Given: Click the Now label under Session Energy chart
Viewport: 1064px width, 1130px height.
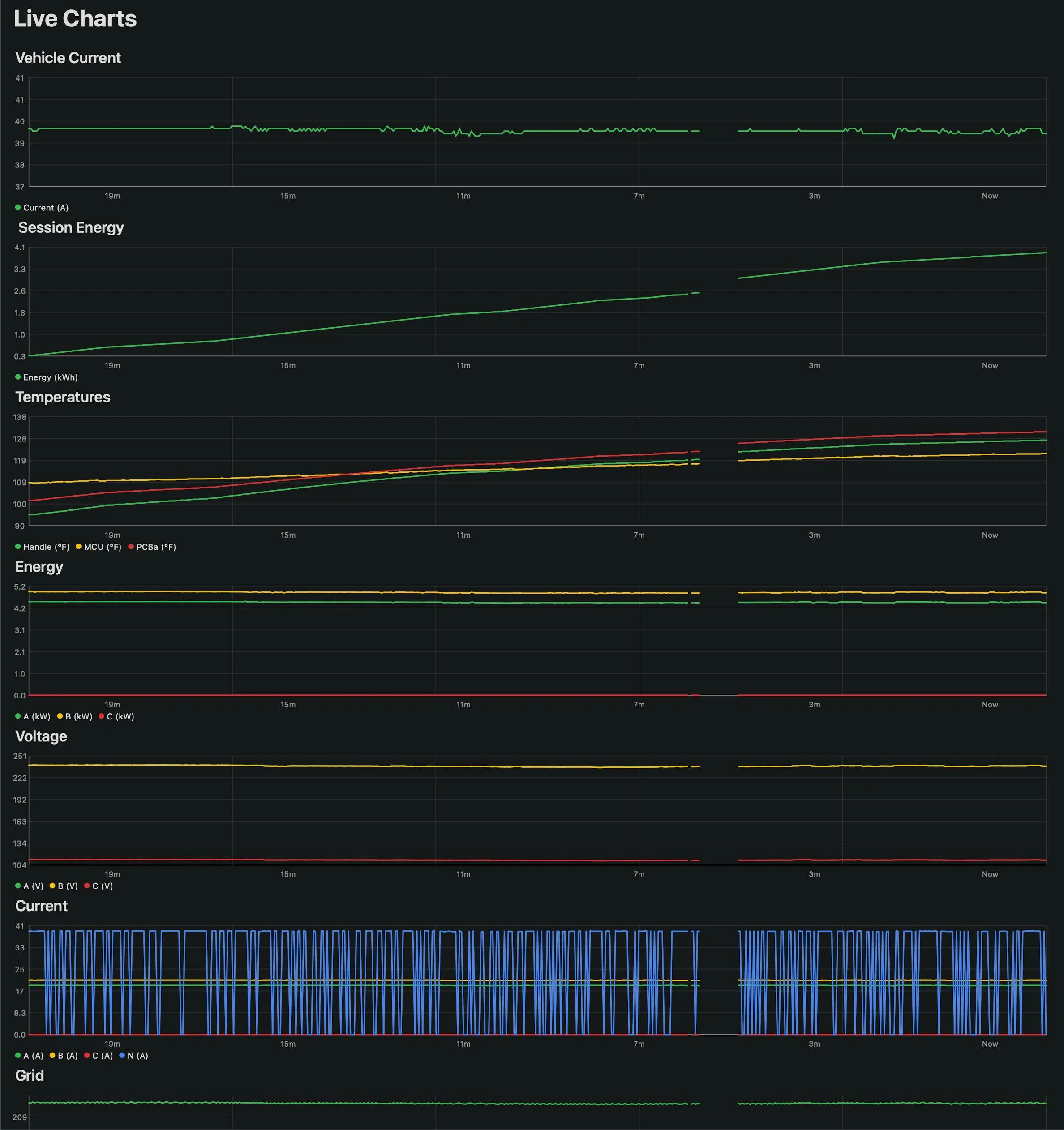Looking at the screenshot, I should coord(990,365).
